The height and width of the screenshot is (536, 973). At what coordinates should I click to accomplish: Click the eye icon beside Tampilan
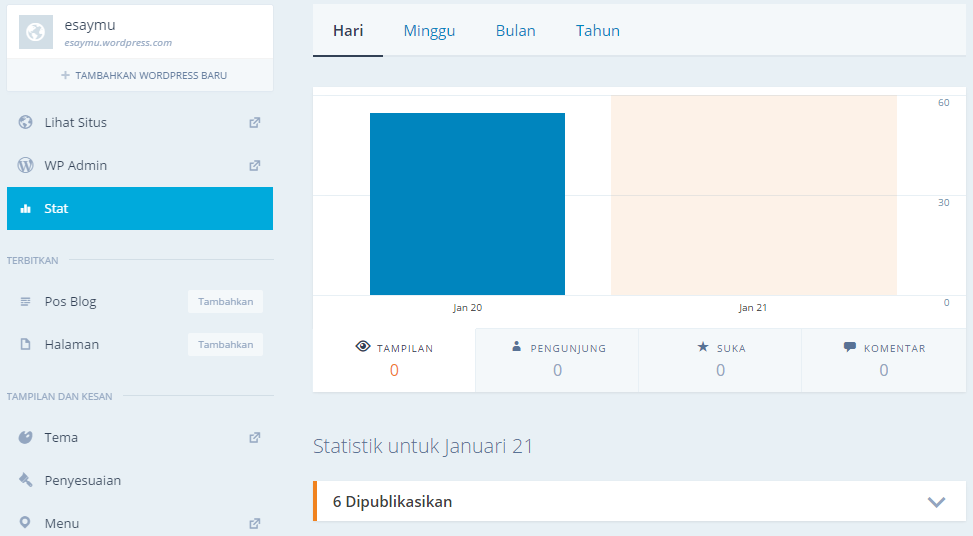point(363,346)
